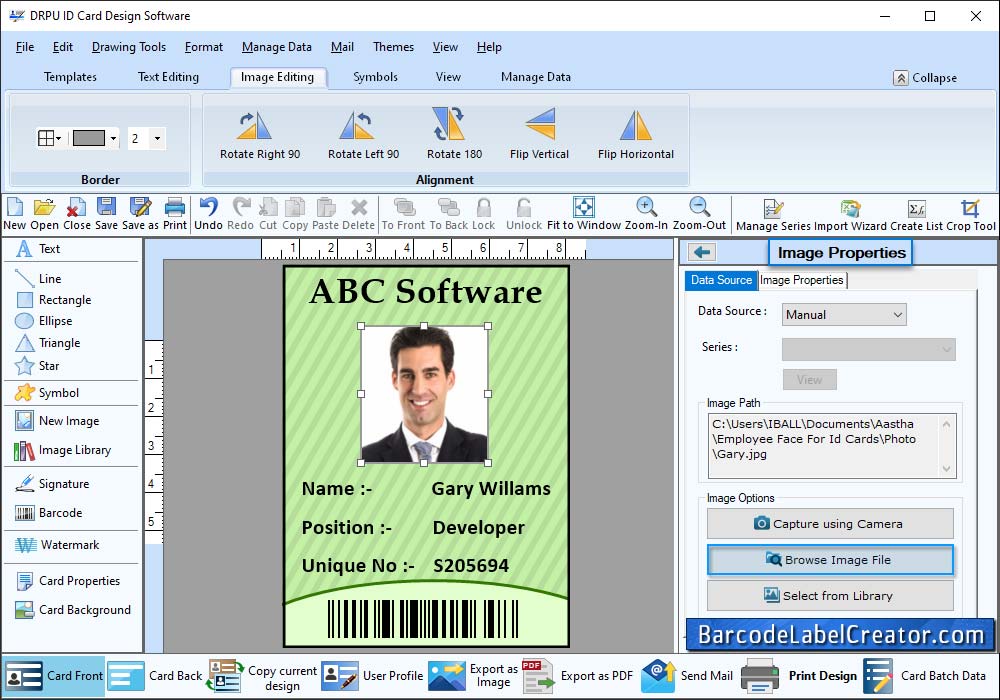The width and height of the screenshot is (1000, 700).
Task: Switch to the Symbols ribbon tab
Action: coord(376,77)
